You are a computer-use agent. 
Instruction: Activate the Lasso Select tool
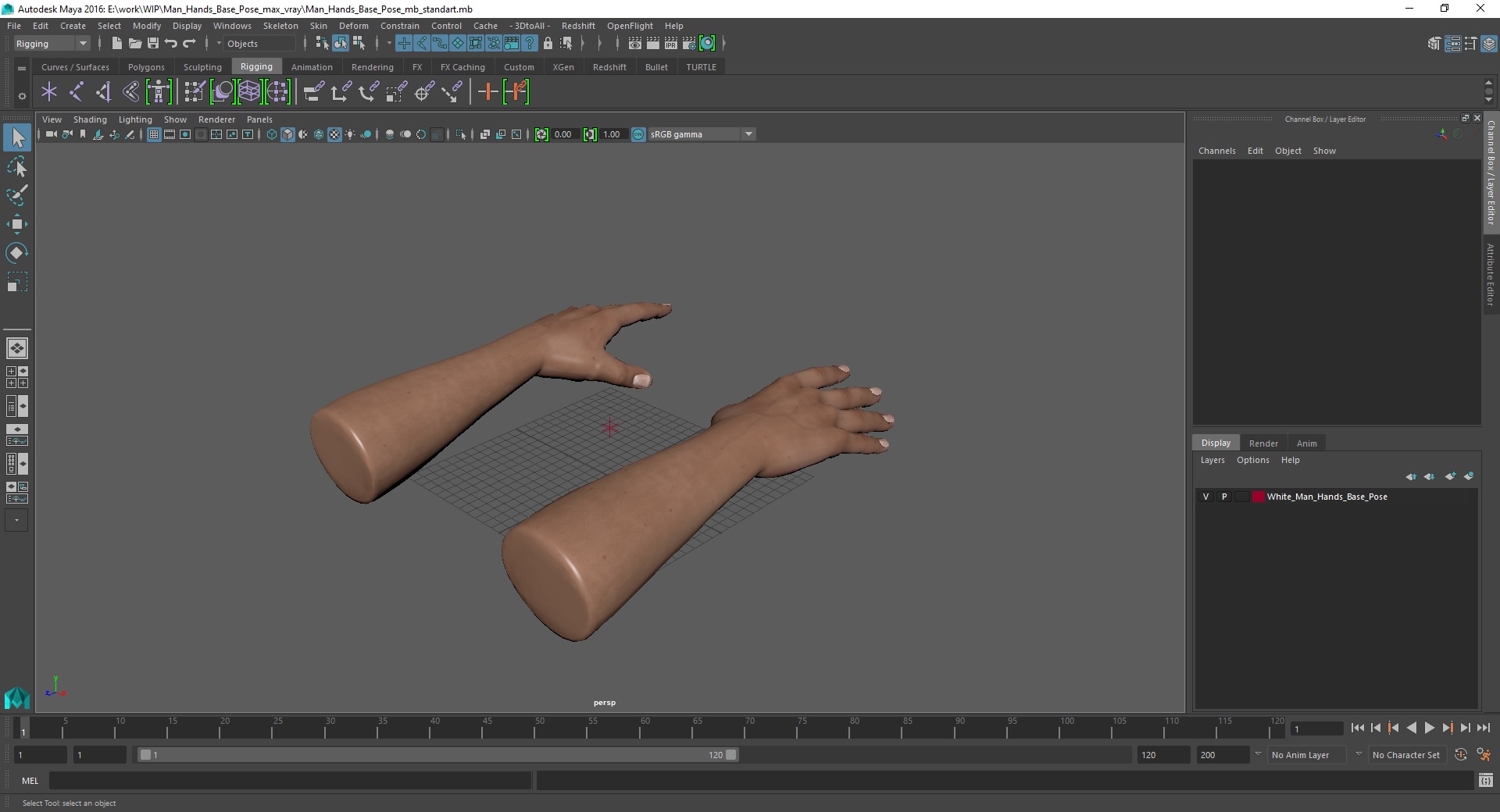[x=17, y=167]
